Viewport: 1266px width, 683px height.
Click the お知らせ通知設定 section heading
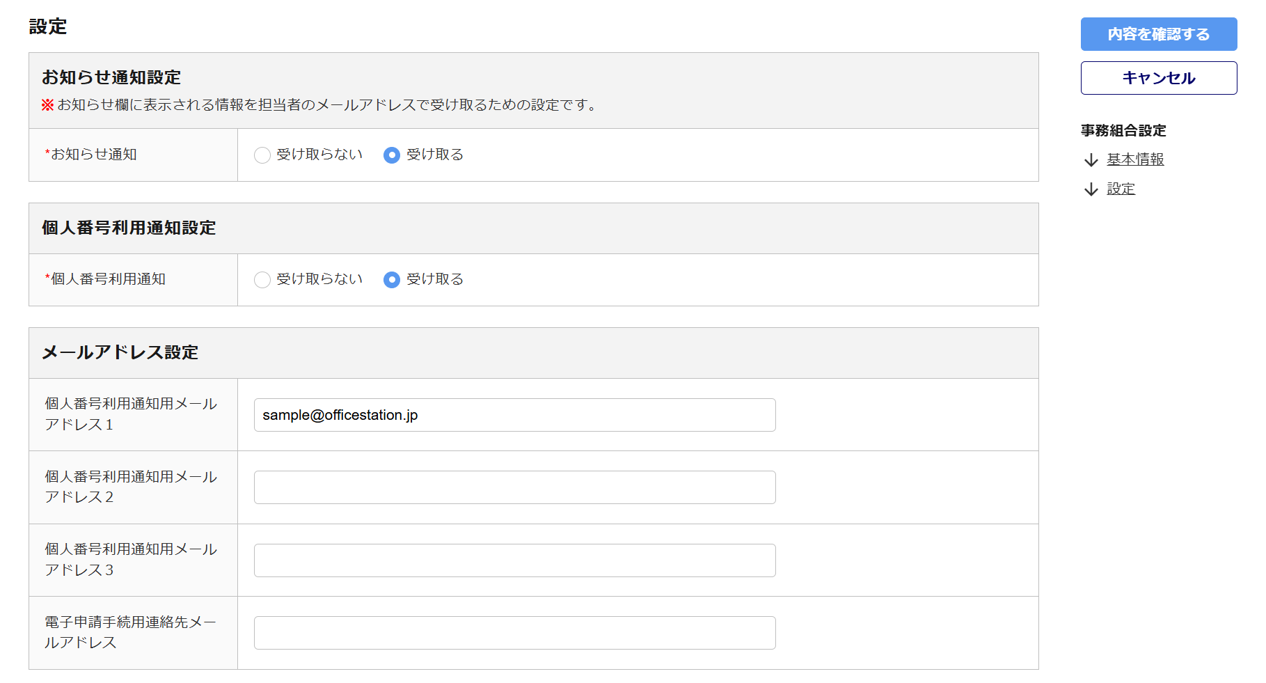coord(111,77)
